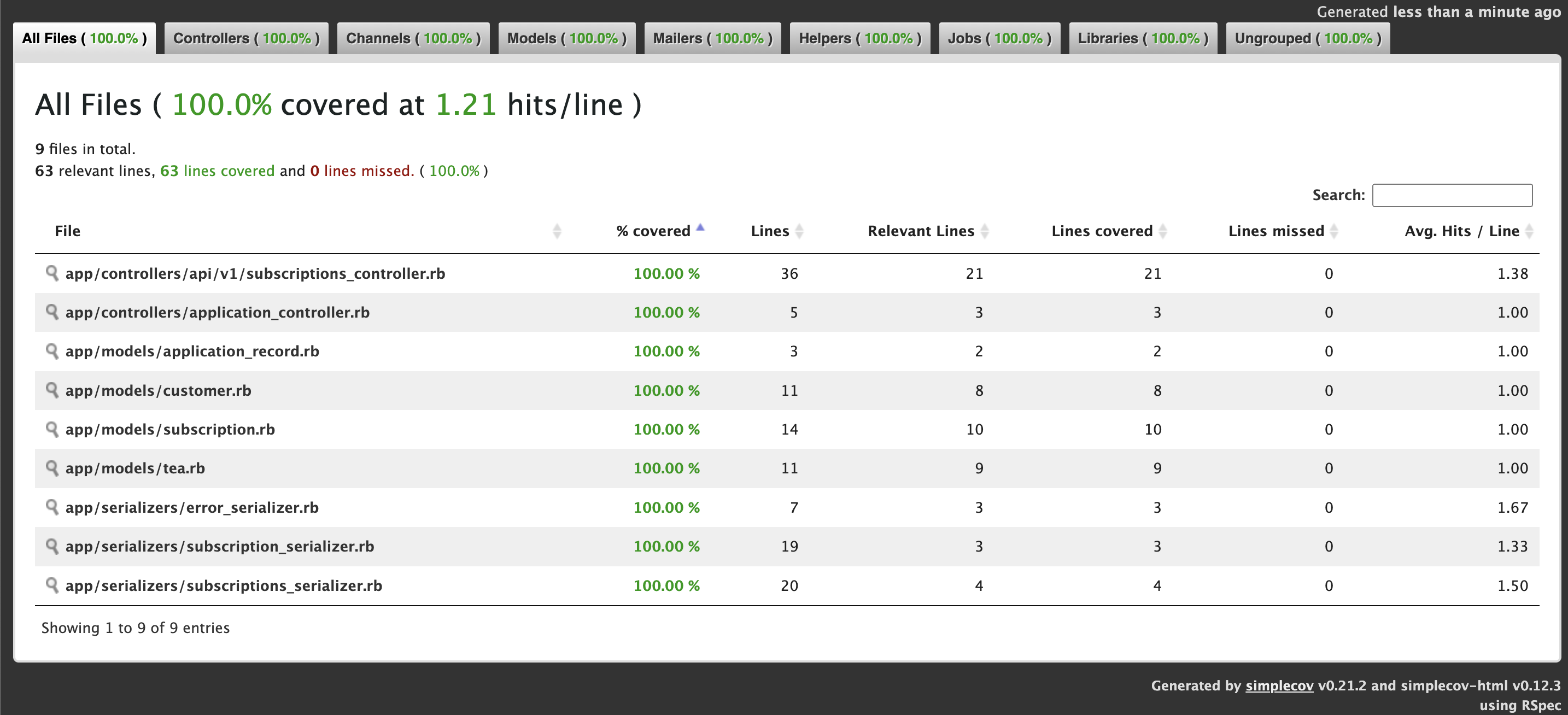Sort table by File column arrows

[557, 231]
